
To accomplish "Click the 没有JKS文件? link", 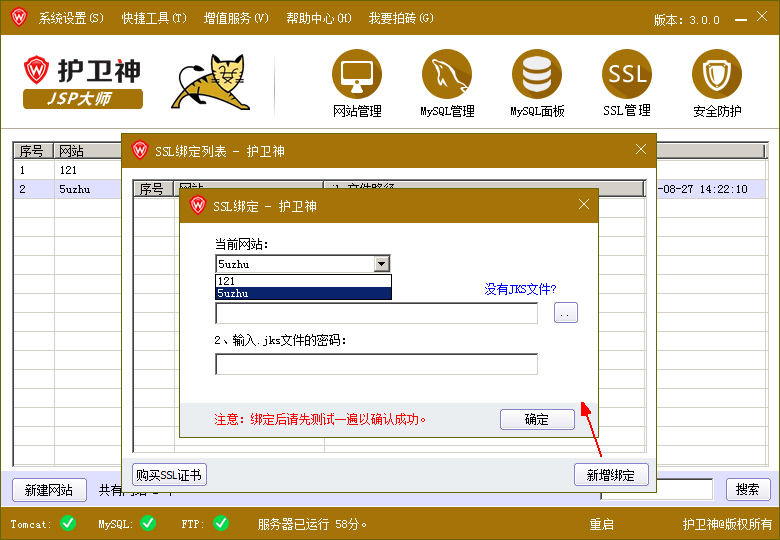I will (x=520, y=289).
